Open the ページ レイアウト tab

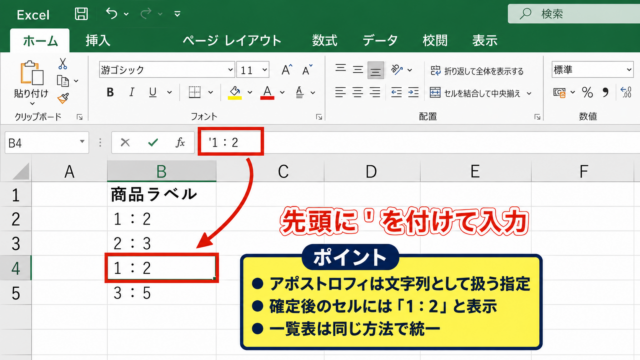[x=232, y=40]
